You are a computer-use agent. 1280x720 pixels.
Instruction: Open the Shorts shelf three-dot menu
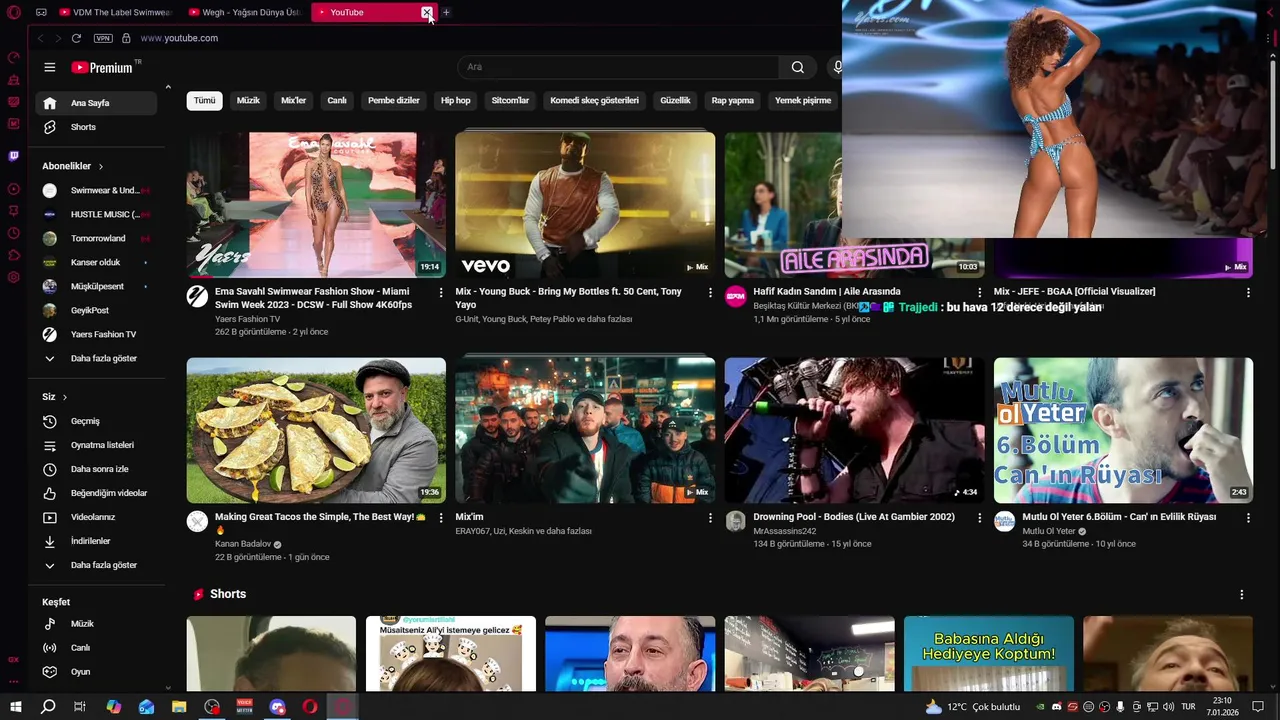click(1241, 594)
